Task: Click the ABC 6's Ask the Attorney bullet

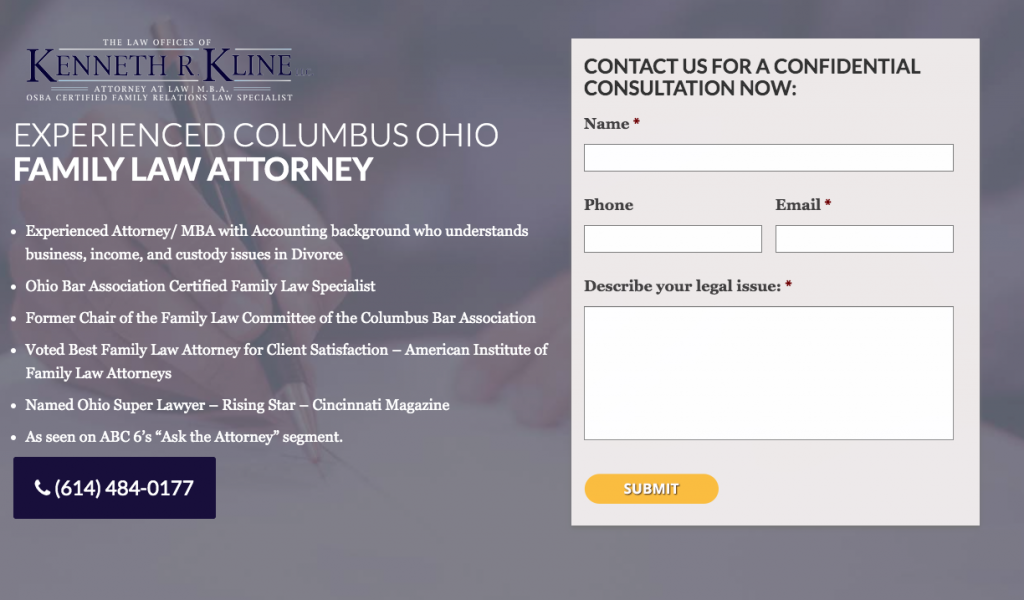Action: pyautogui.click(x=184, y=437)
